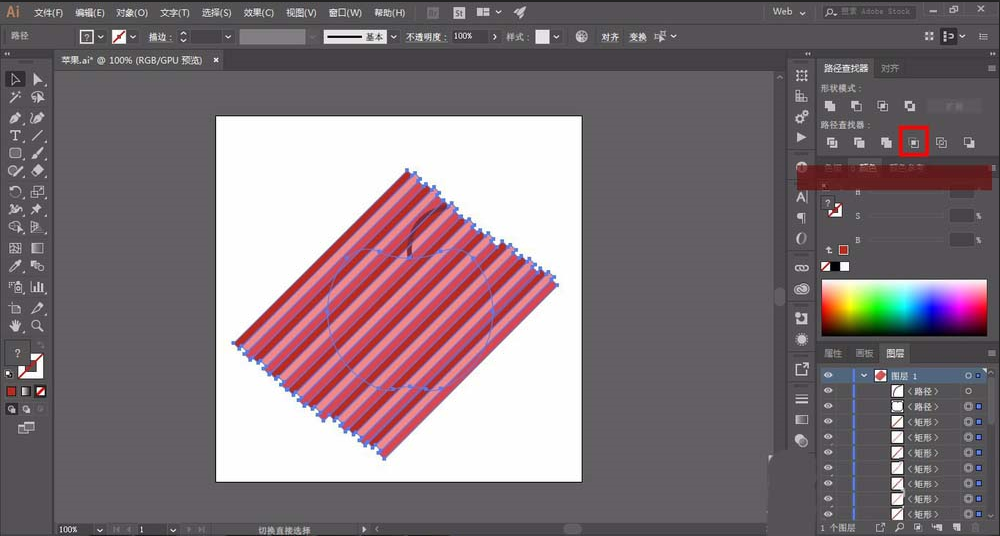Select the Curvature tool
Image resolution: width=1000 pixels, height=536 pixels.
[38, 118]
